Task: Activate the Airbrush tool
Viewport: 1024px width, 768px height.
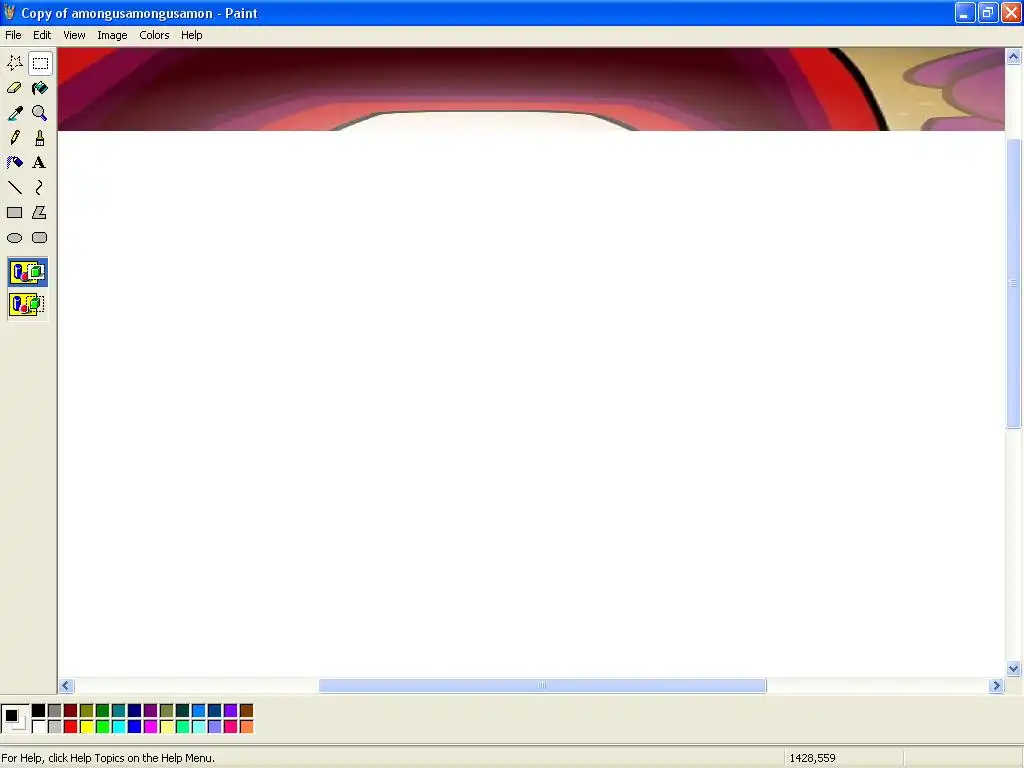Action: [14, 163]
